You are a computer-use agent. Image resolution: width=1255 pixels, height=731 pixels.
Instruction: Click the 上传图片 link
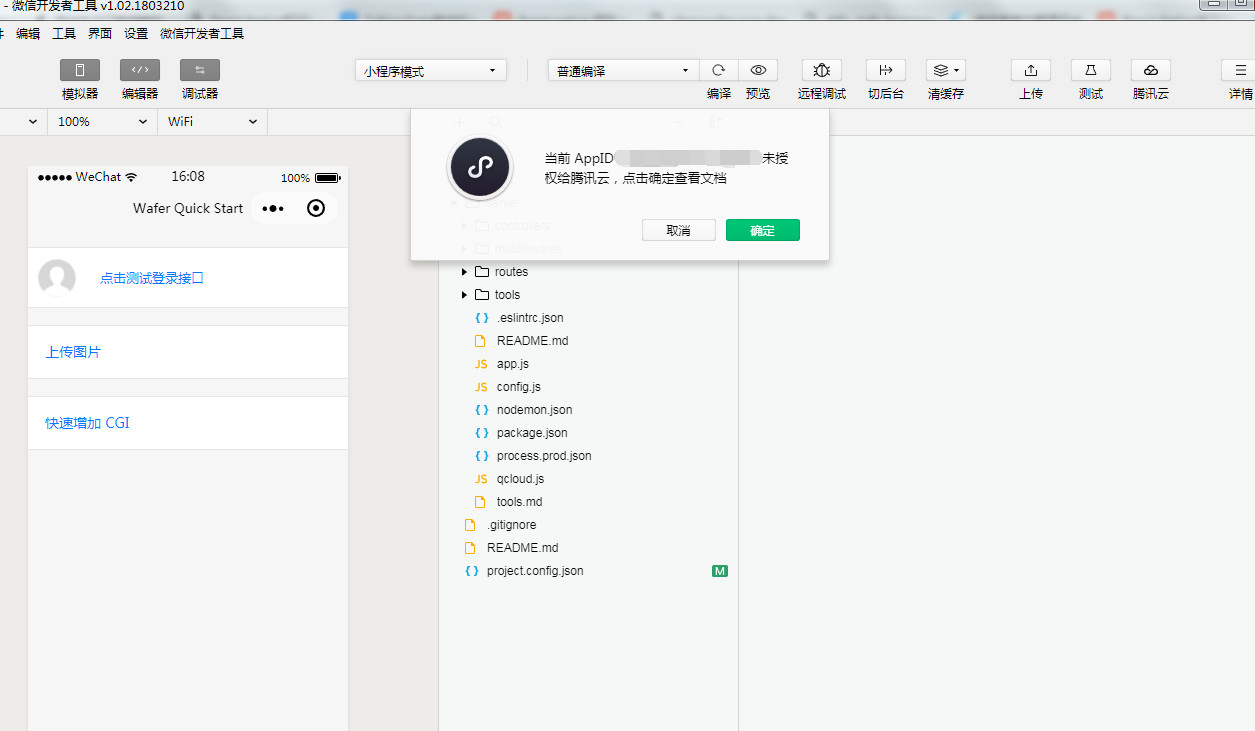pyautogui.click(x=73, y=352)
